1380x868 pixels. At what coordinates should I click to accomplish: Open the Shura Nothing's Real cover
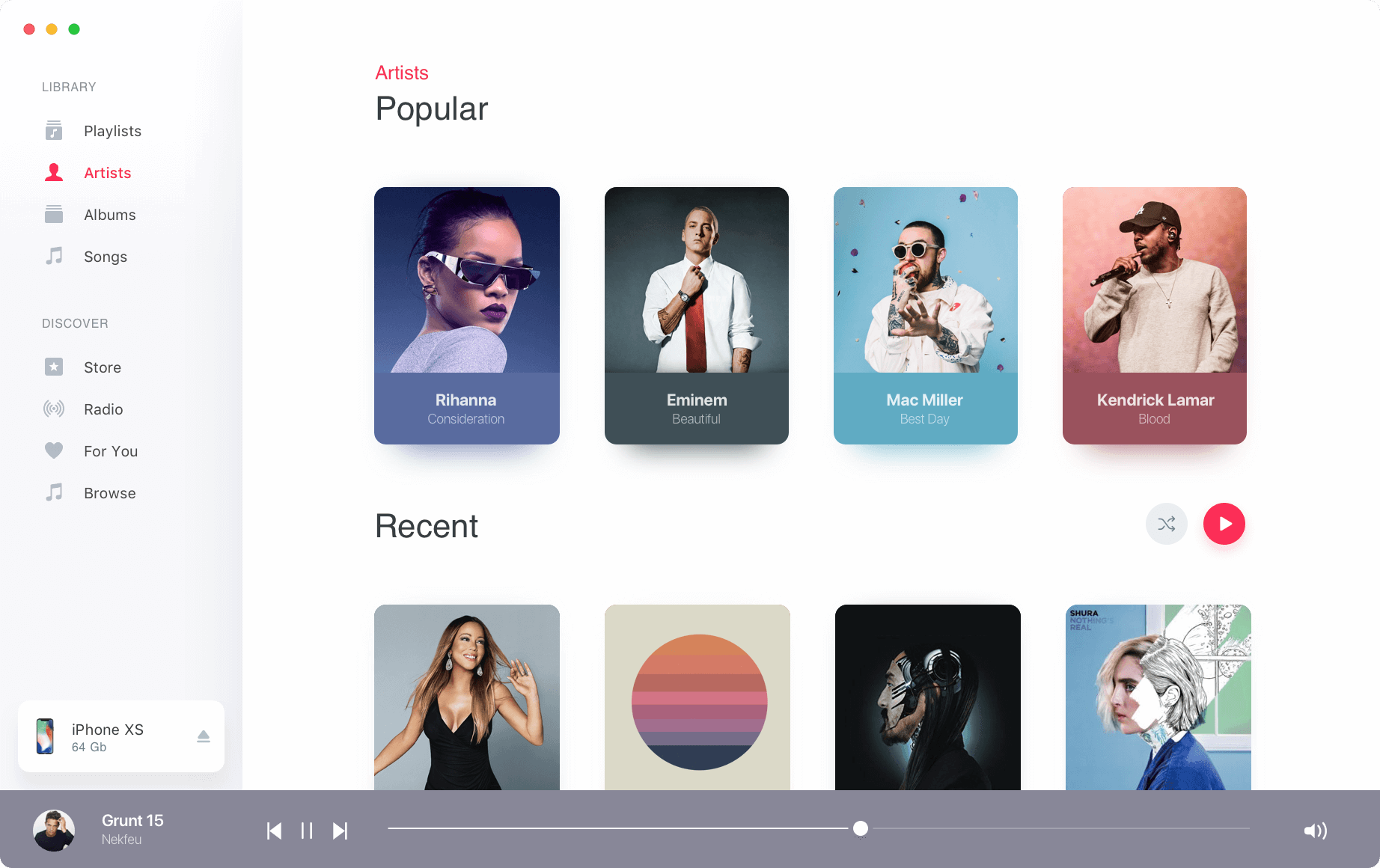[x=1158, y=697]
